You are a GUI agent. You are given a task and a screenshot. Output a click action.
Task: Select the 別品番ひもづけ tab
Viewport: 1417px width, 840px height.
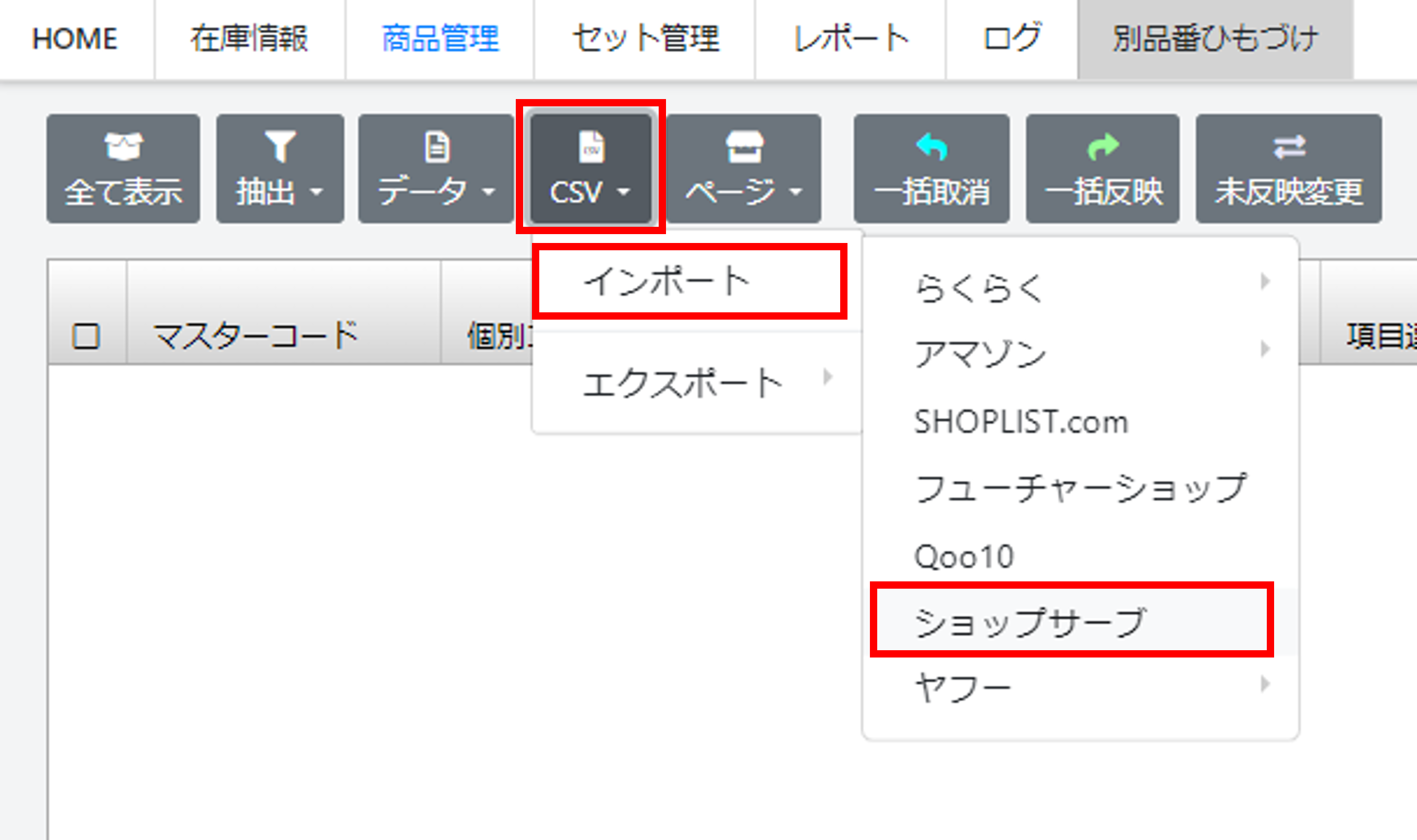pyautogui.click(x=1216, y=39)
